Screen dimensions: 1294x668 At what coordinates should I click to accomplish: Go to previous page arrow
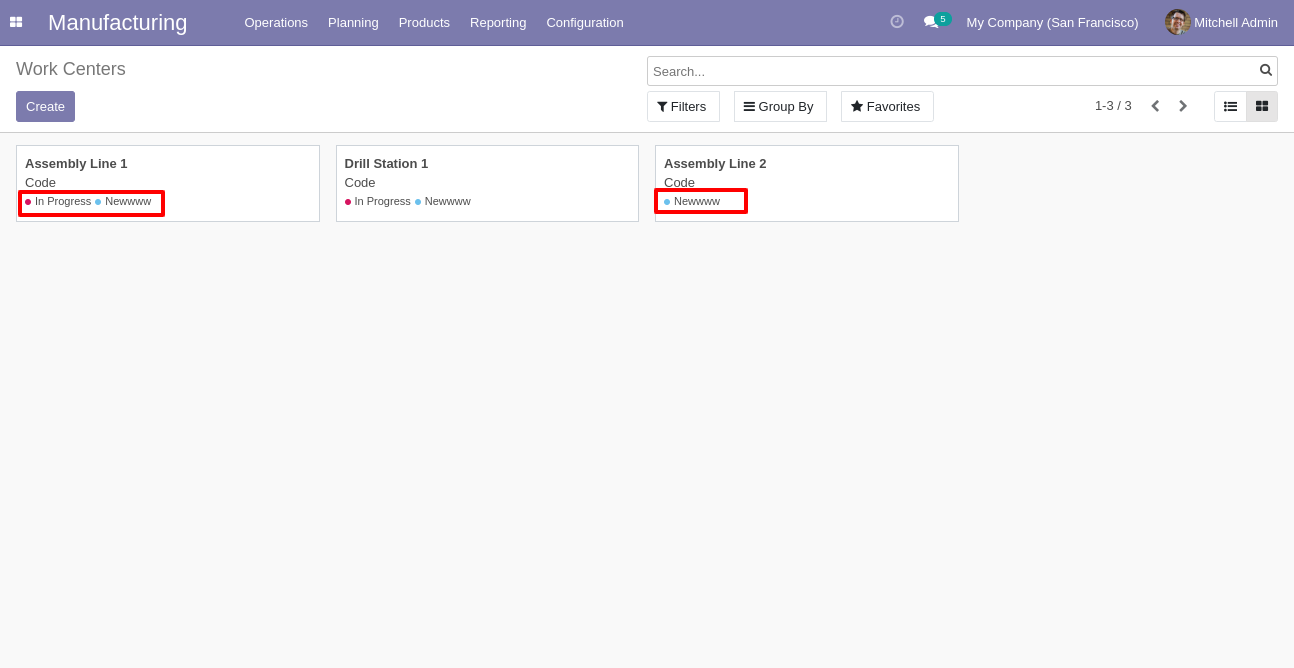pos(1155,106)
